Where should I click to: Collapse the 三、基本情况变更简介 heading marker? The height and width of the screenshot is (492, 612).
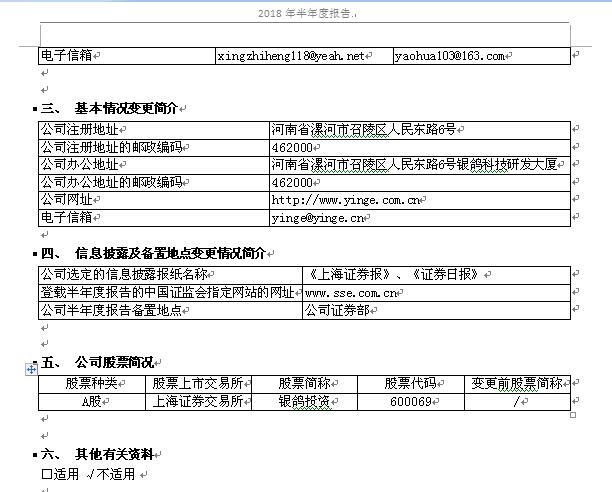[x=36, y=109]
